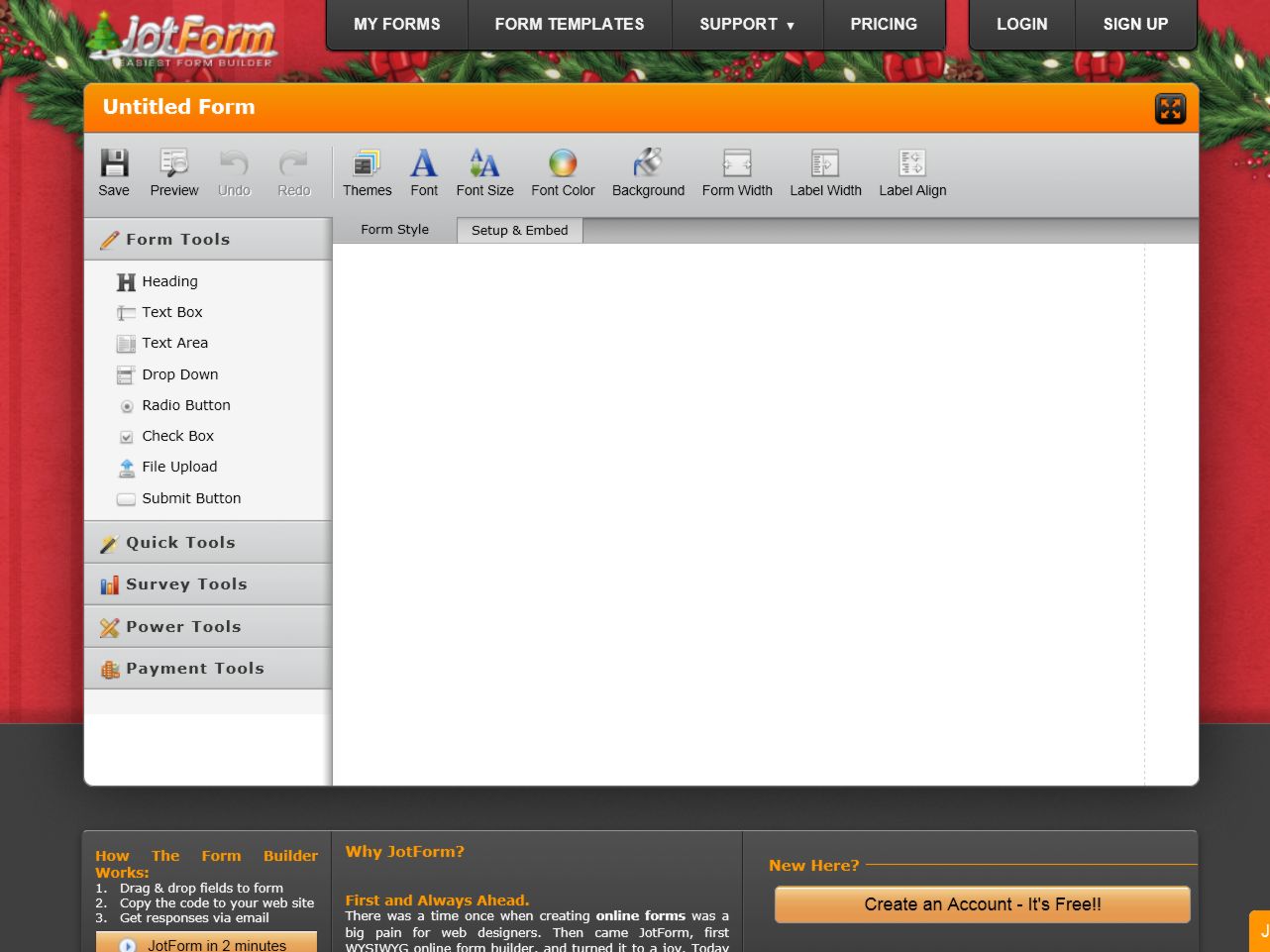This screenshot has width=1270, height=952.
Task: Select the Label Align tool
Action: (911, 172)
